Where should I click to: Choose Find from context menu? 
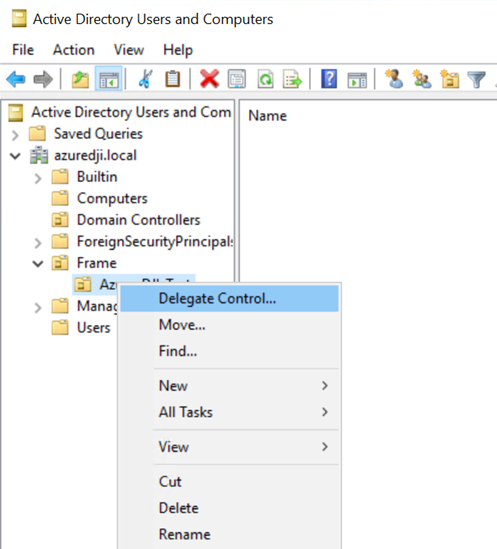point(229,351)
